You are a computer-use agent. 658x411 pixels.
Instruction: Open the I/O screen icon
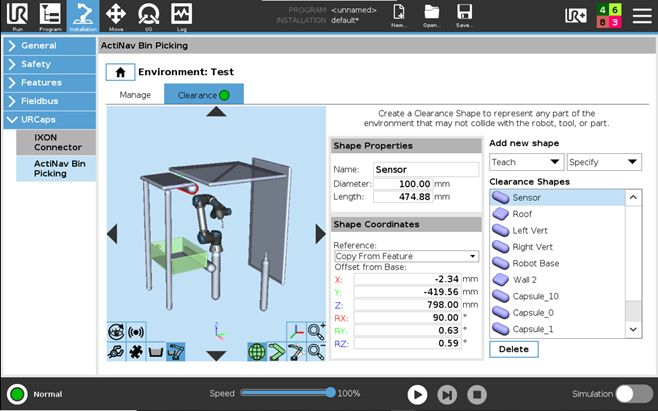pos(149,16)
